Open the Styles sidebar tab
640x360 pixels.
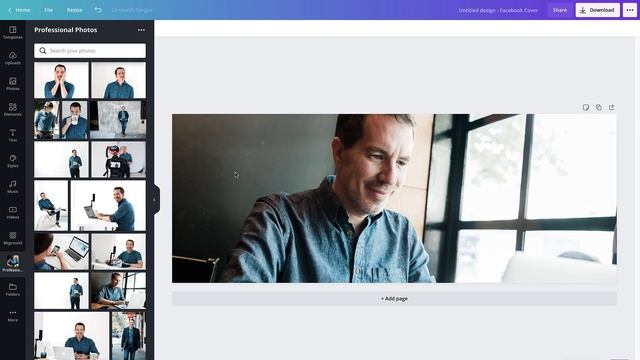(13, 161)
